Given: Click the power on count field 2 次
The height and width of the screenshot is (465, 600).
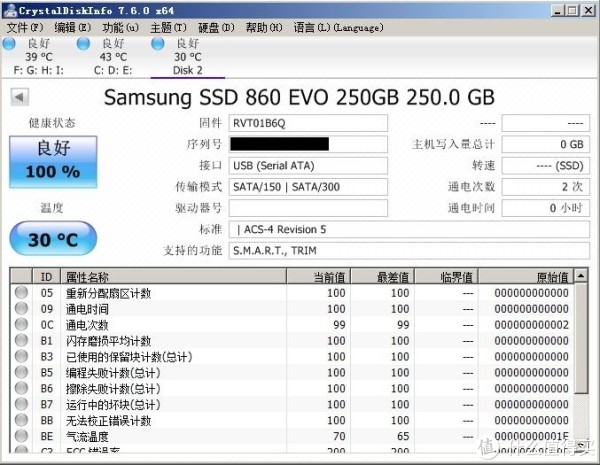Looking at the screenshot, I should [546, 187].
